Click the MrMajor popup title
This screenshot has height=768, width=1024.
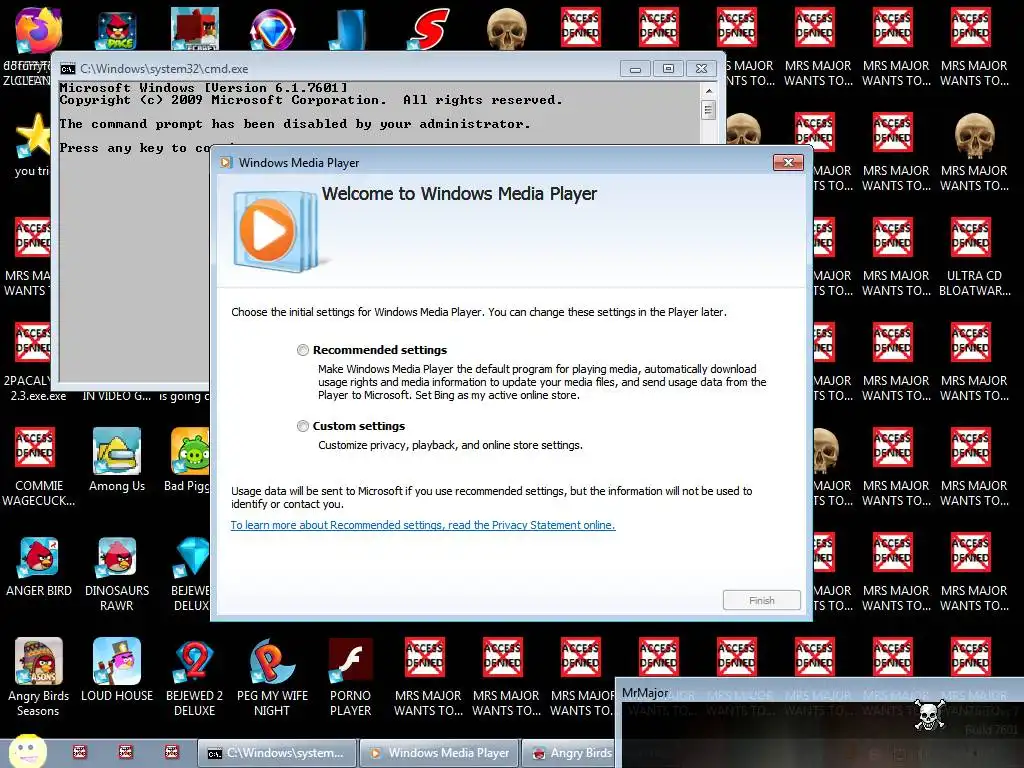pos(645,693)
